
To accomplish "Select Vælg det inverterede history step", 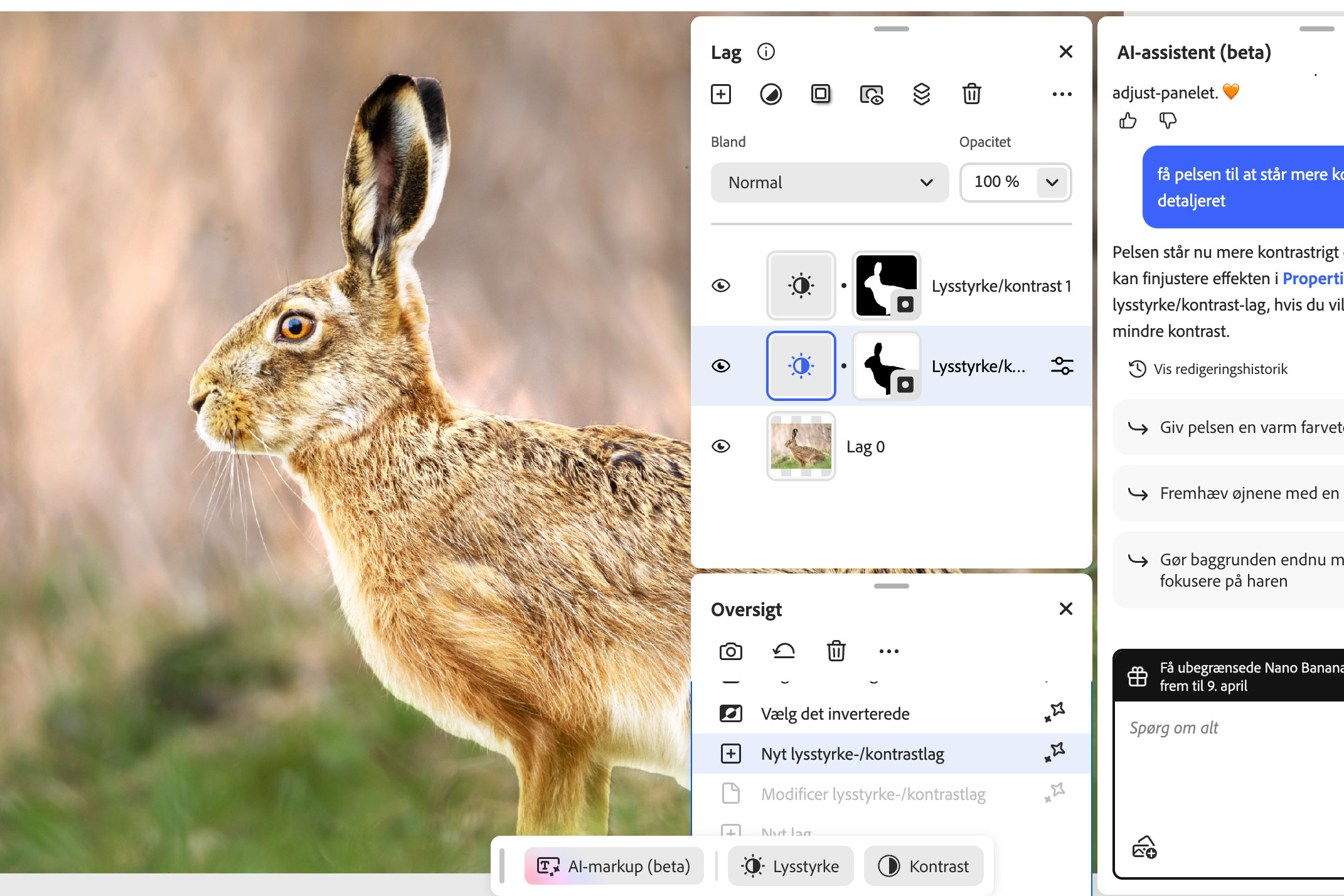I will tap(835, 714).
